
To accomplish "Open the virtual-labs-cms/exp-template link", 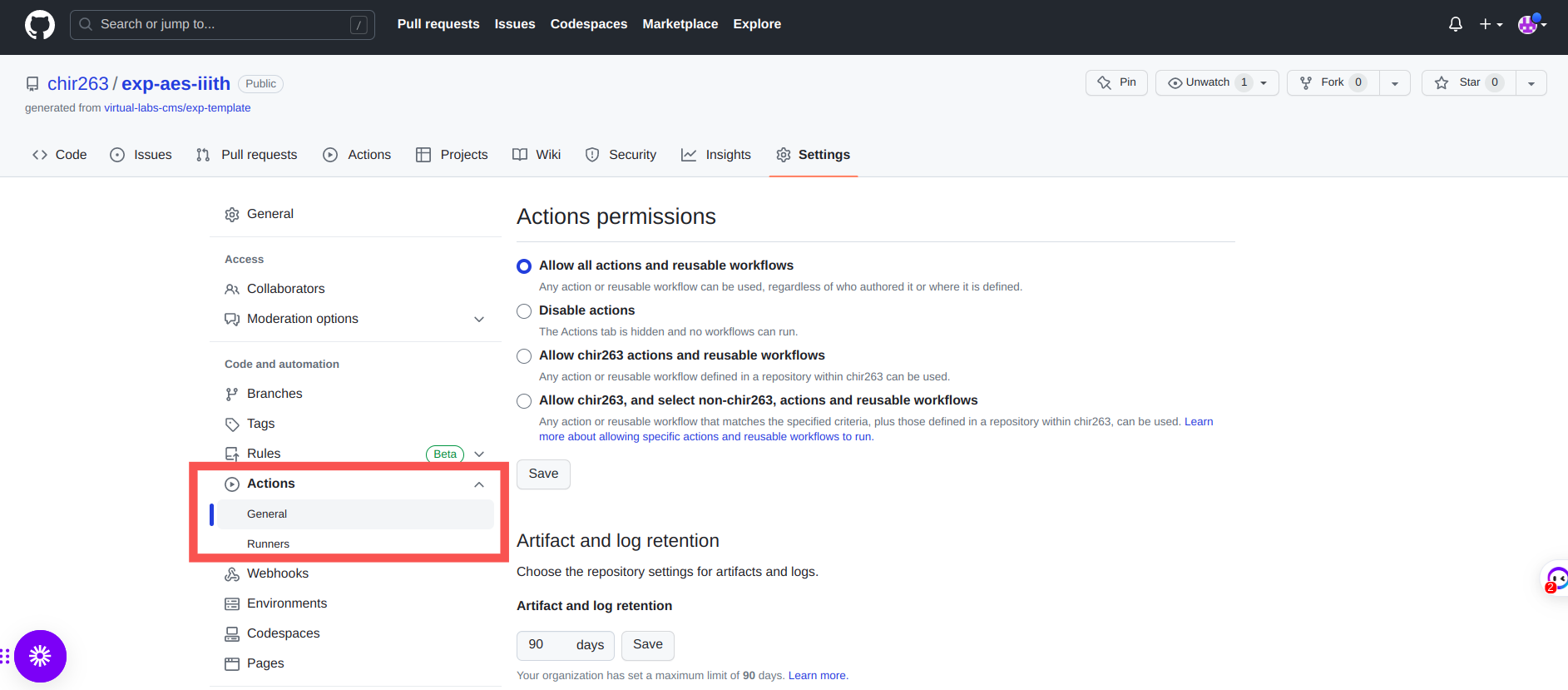I will click(x=177, y=108).
